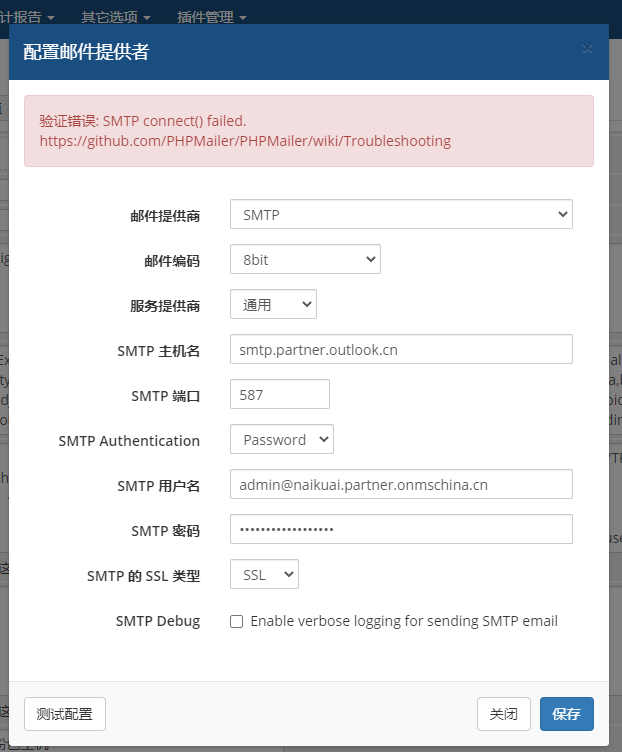
Task: Open the 计报告 menu in top bar
Action: click(27, 17)
